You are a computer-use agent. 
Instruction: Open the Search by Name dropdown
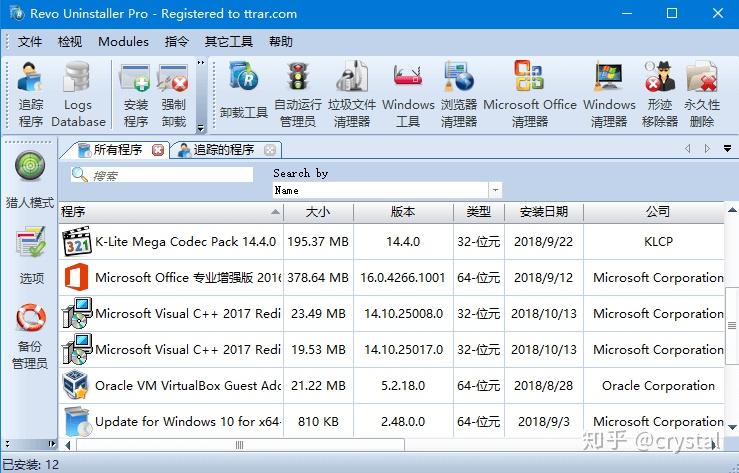[x=495, y=190]
